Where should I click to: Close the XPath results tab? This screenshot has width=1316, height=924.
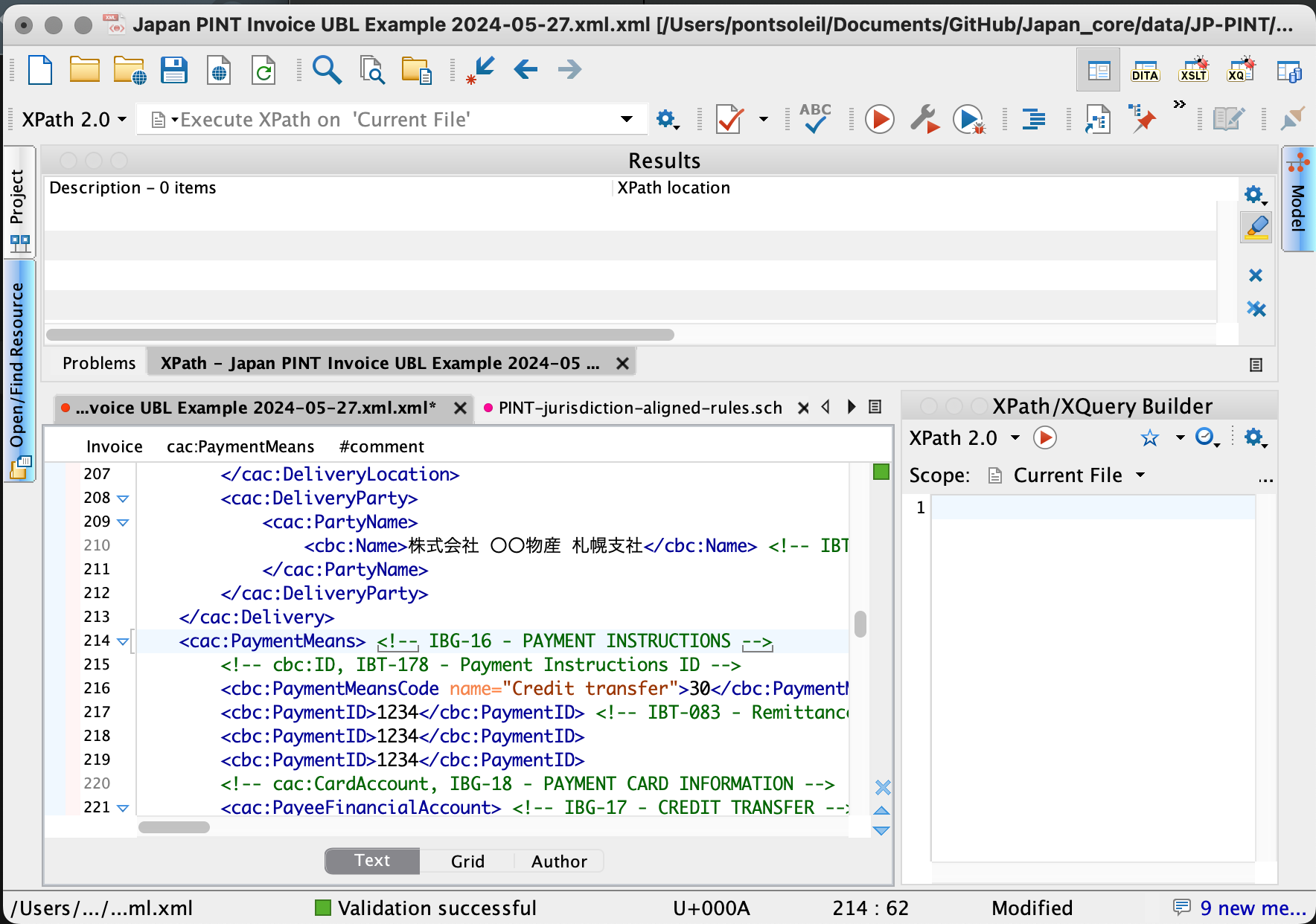tap(622, 363)
